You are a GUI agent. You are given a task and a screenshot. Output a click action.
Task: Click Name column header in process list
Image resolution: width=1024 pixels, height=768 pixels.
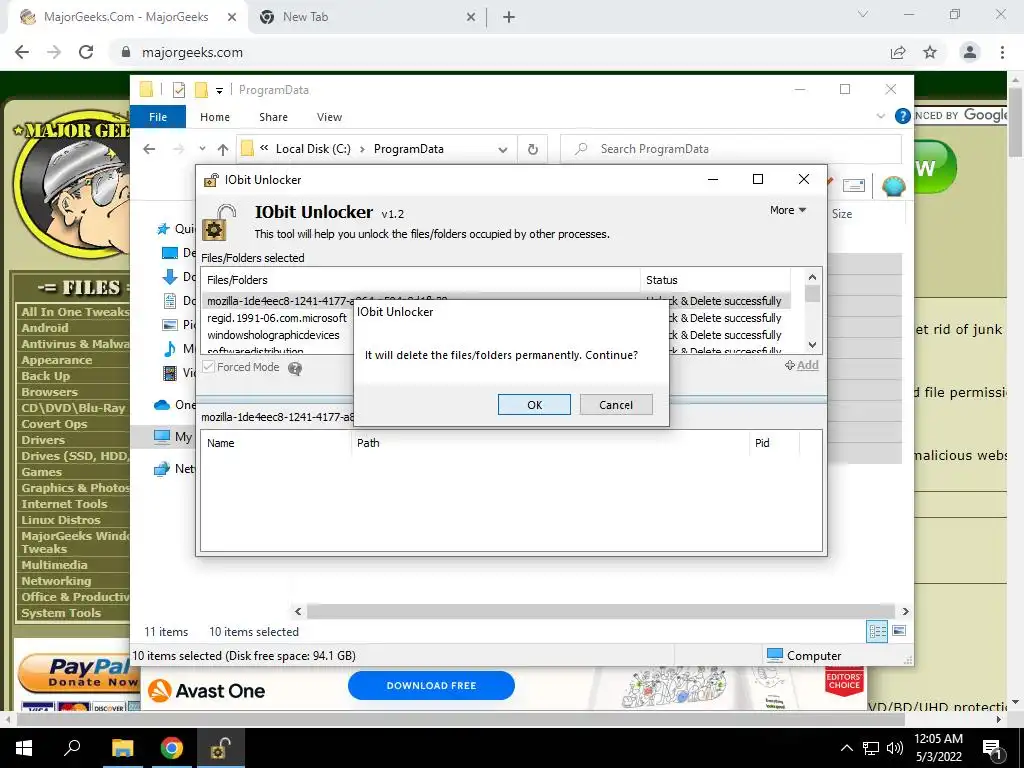(276, 443)
